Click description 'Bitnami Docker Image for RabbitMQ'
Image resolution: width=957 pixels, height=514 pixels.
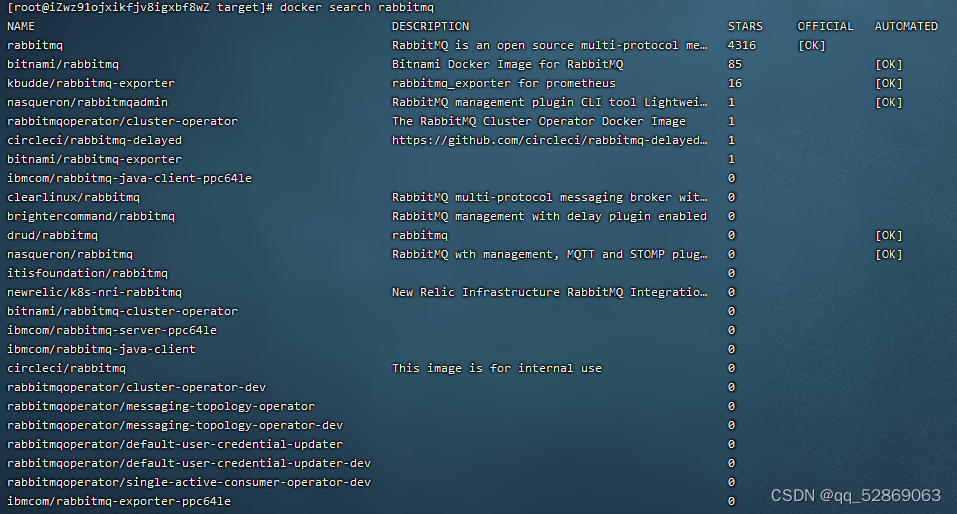click(508, 64)
